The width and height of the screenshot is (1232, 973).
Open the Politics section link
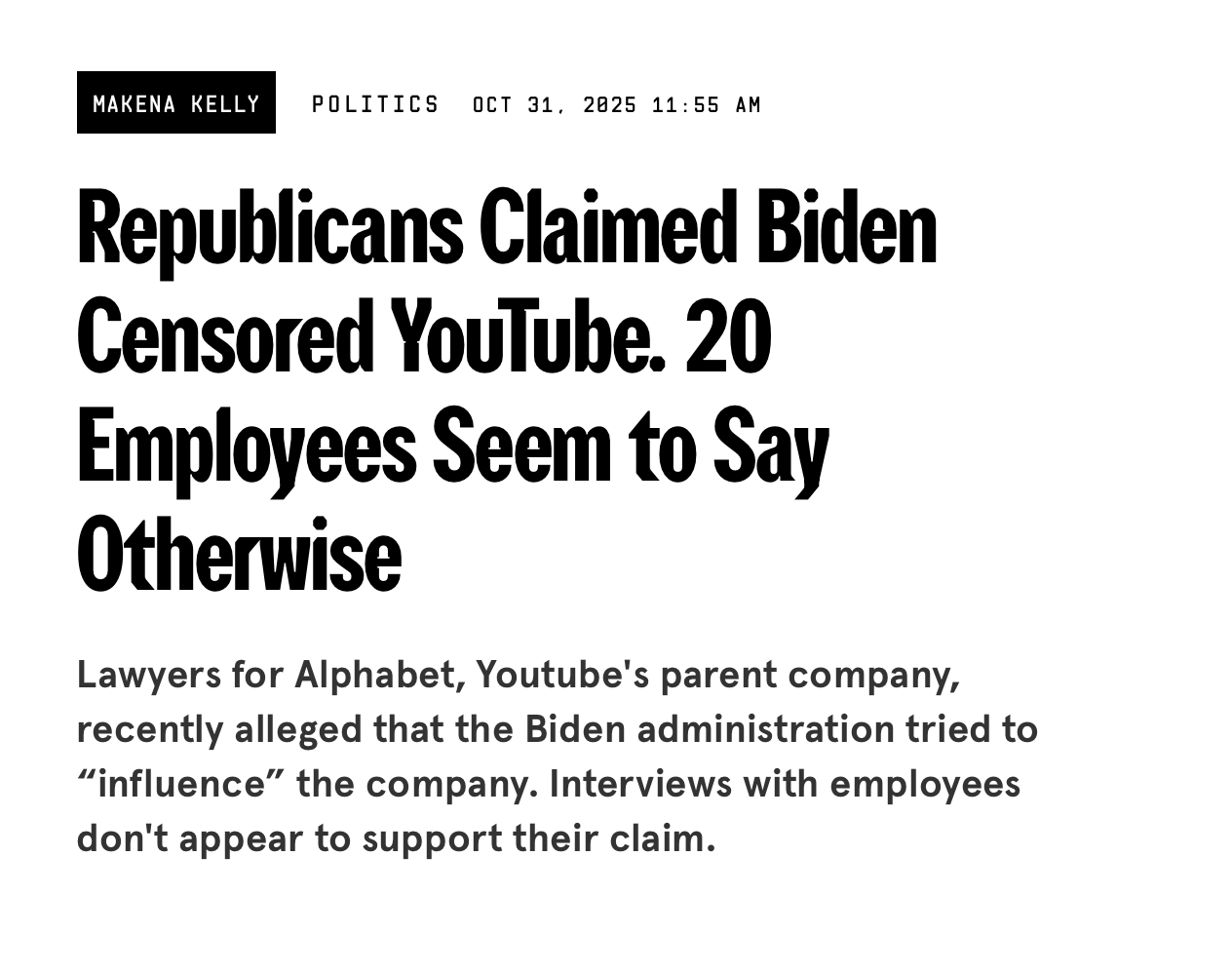(375, 104)
